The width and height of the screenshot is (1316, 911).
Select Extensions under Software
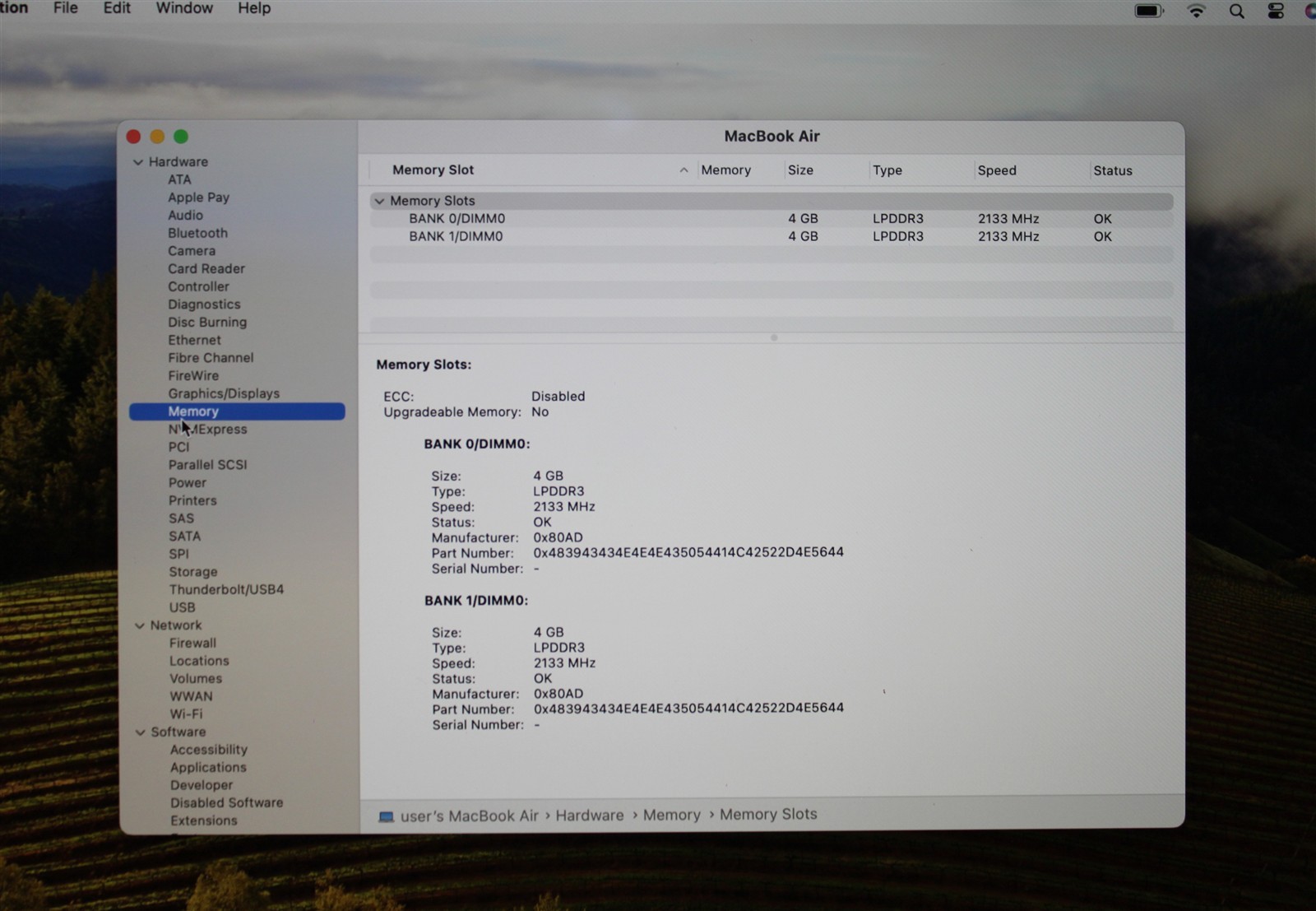coord(203,821)
